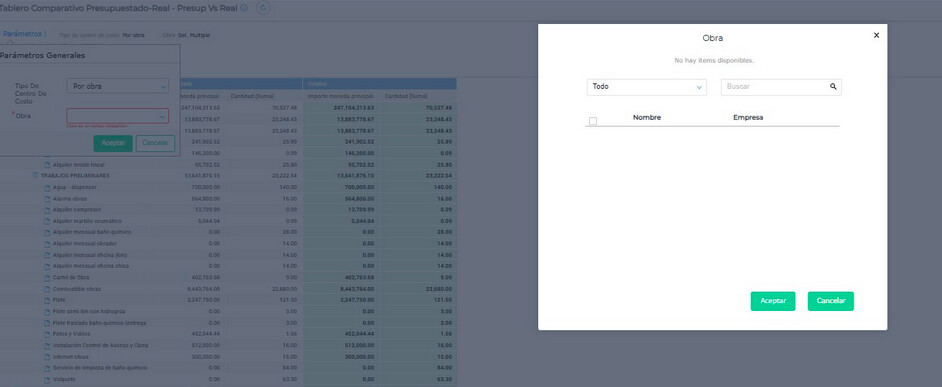Click Aceptar in the Obra dialog
942x387 pixels.
pos(773,301)
